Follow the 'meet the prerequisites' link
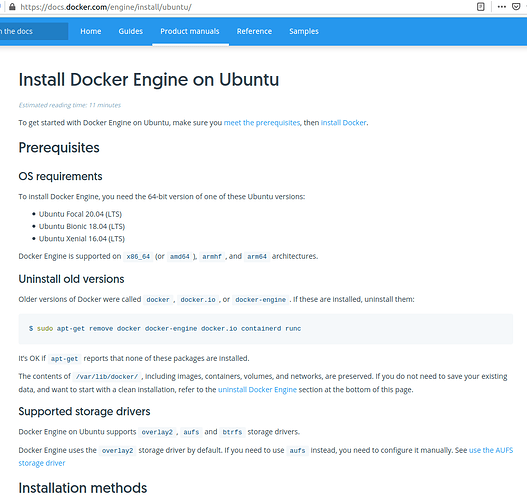 pos(262,123)
